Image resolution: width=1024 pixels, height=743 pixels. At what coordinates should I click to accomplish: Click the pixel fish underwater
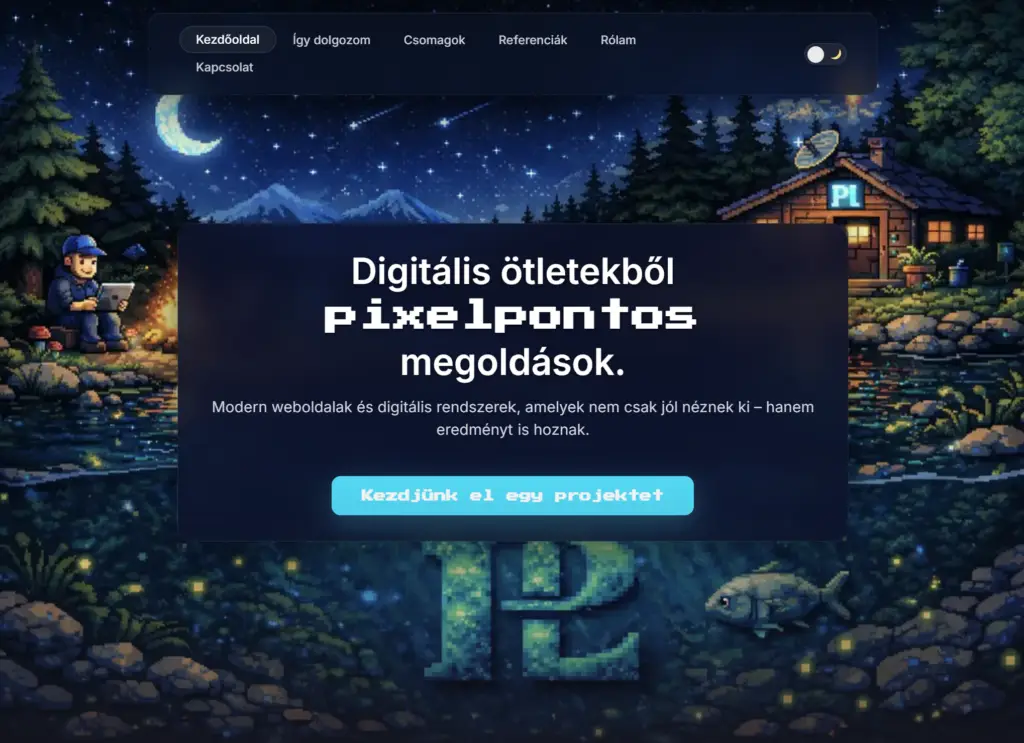point(777,601)
